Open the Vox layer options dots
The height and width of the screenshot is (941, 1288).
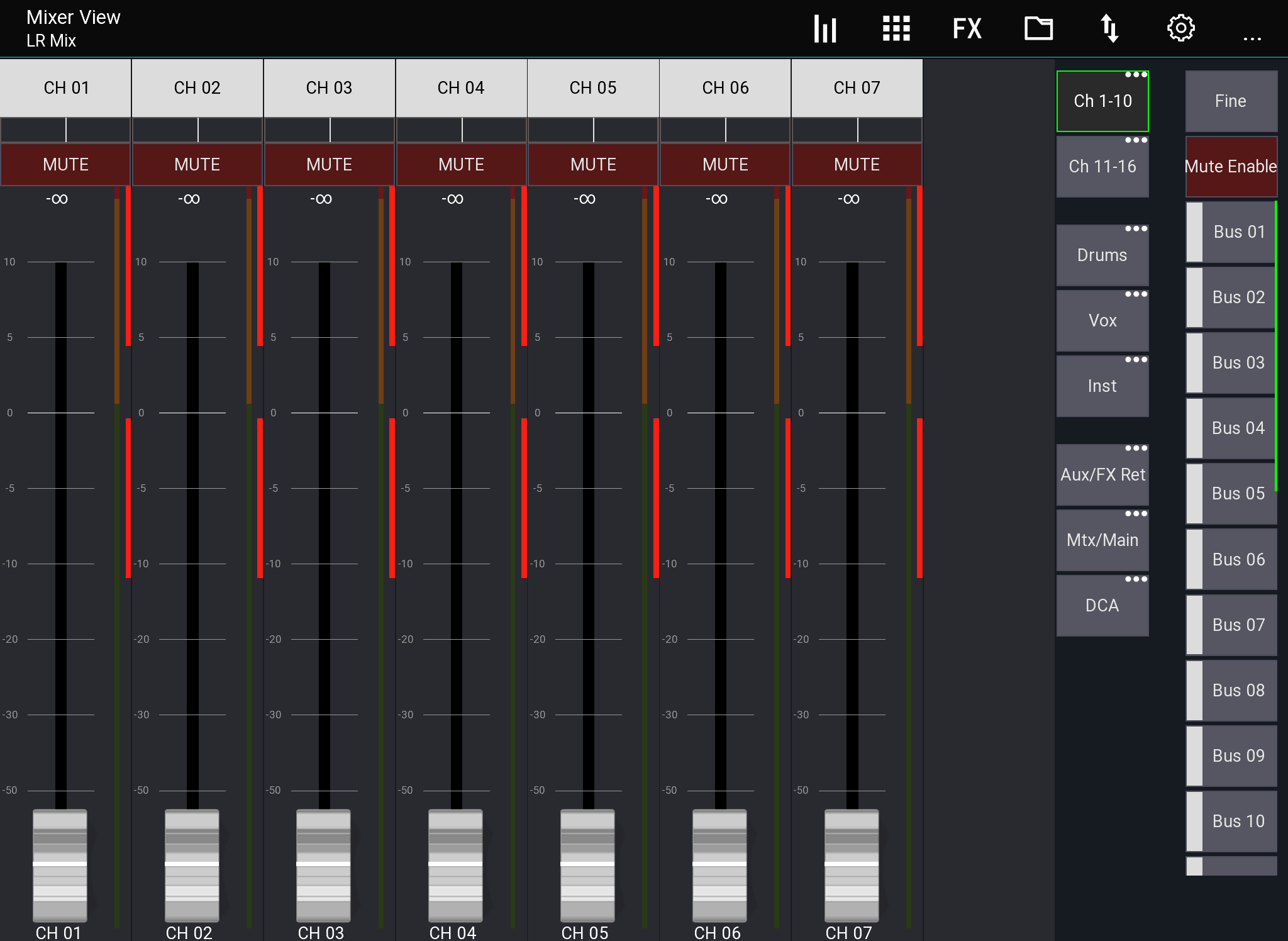pos(1136,294)
